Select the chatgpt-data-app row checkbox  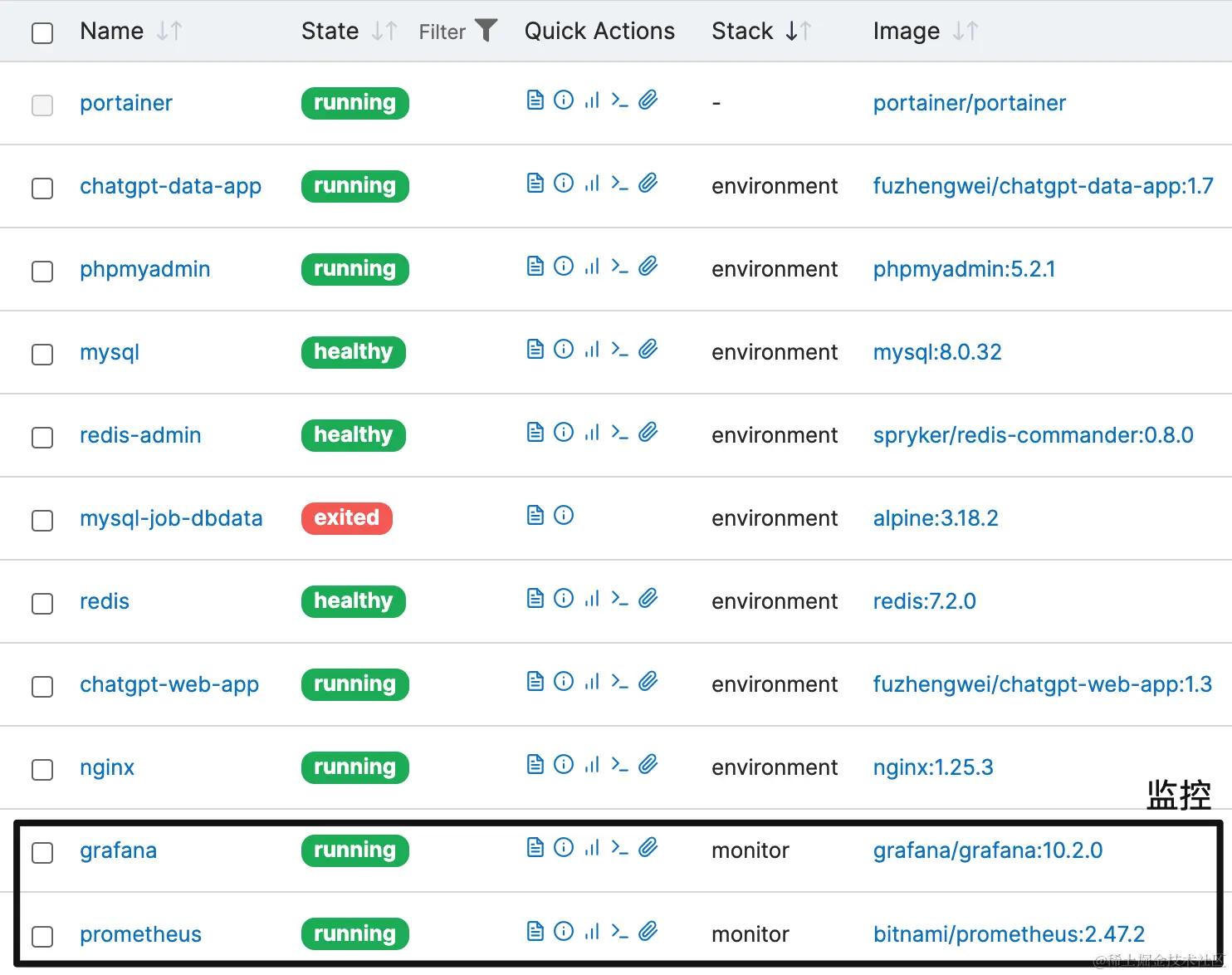click(x=42, y=189)
